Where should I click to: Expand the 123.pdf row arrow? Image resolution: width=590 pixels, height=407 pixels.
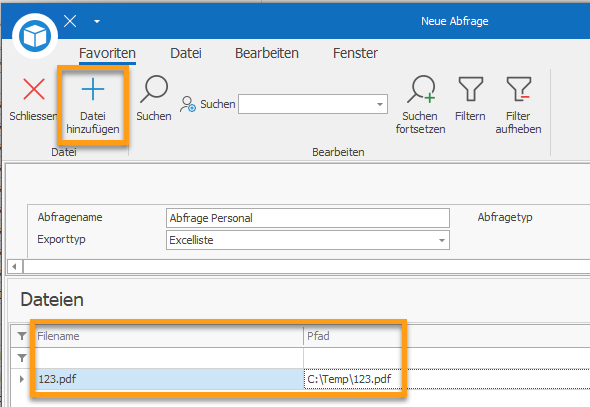point(21,379)
